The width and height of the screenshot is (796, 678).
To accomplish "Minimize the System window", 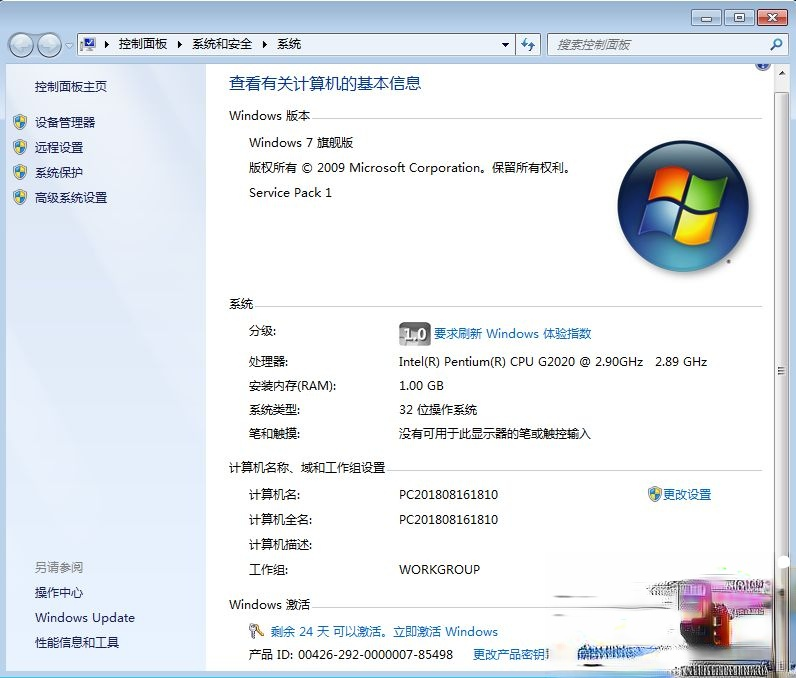I will 706,18.
